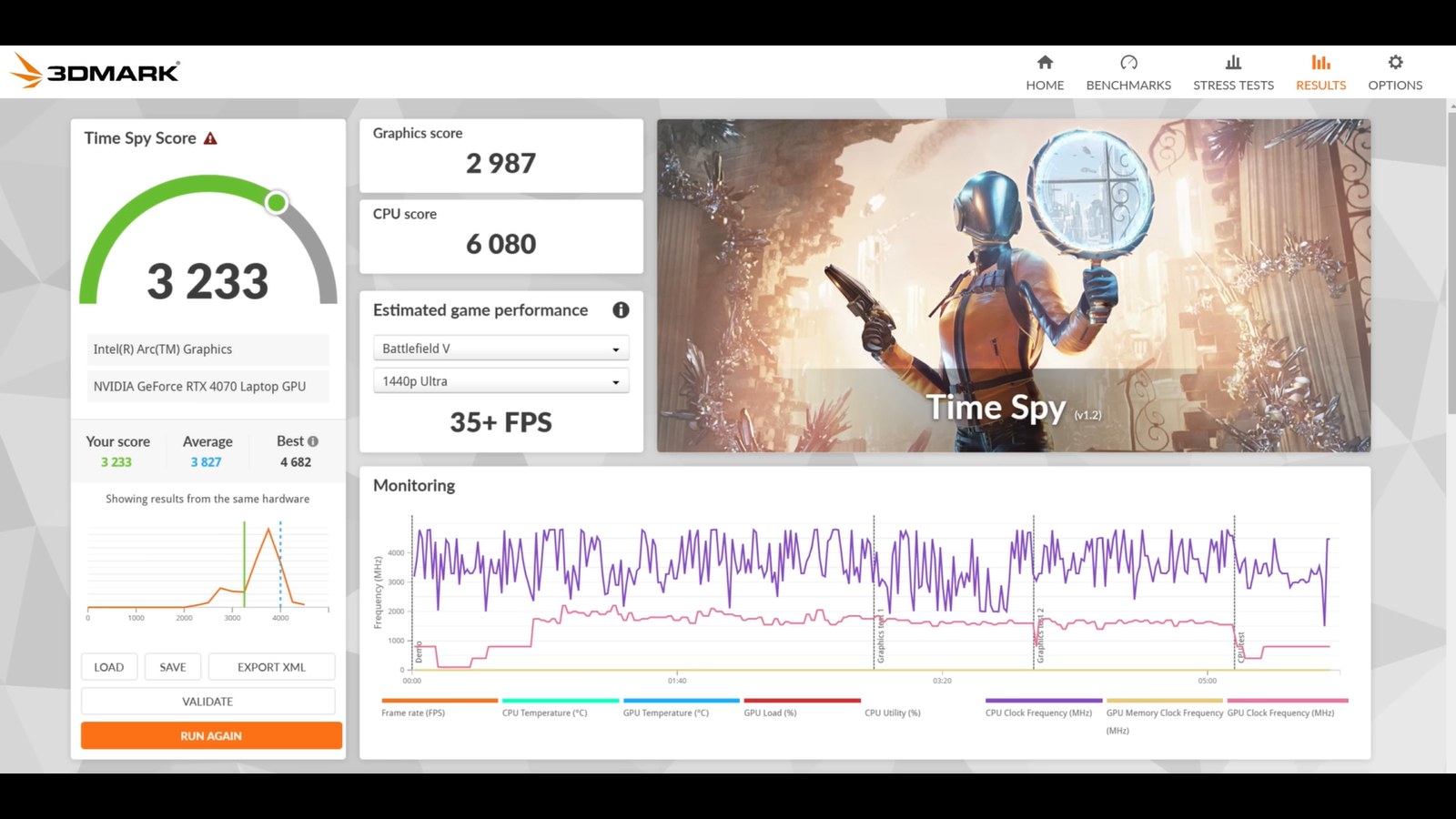Viewport: 1456px width, 819px height.
Task: Click the NVIDIA GeForce RTX 4070 Laptop GPU entry
Action: click(208, 387)
